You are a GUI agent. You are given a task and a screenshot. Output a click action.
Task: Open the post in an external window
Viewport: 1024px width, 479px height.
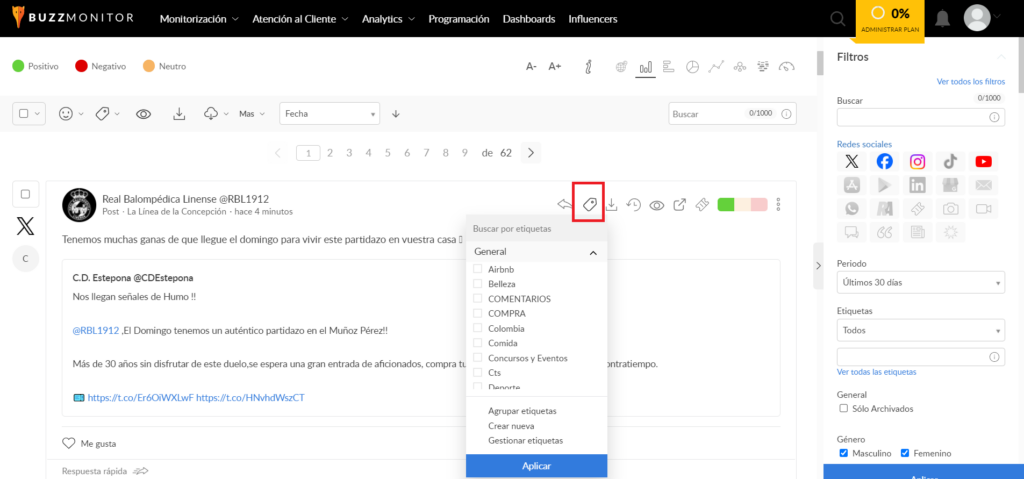(679, 205)
